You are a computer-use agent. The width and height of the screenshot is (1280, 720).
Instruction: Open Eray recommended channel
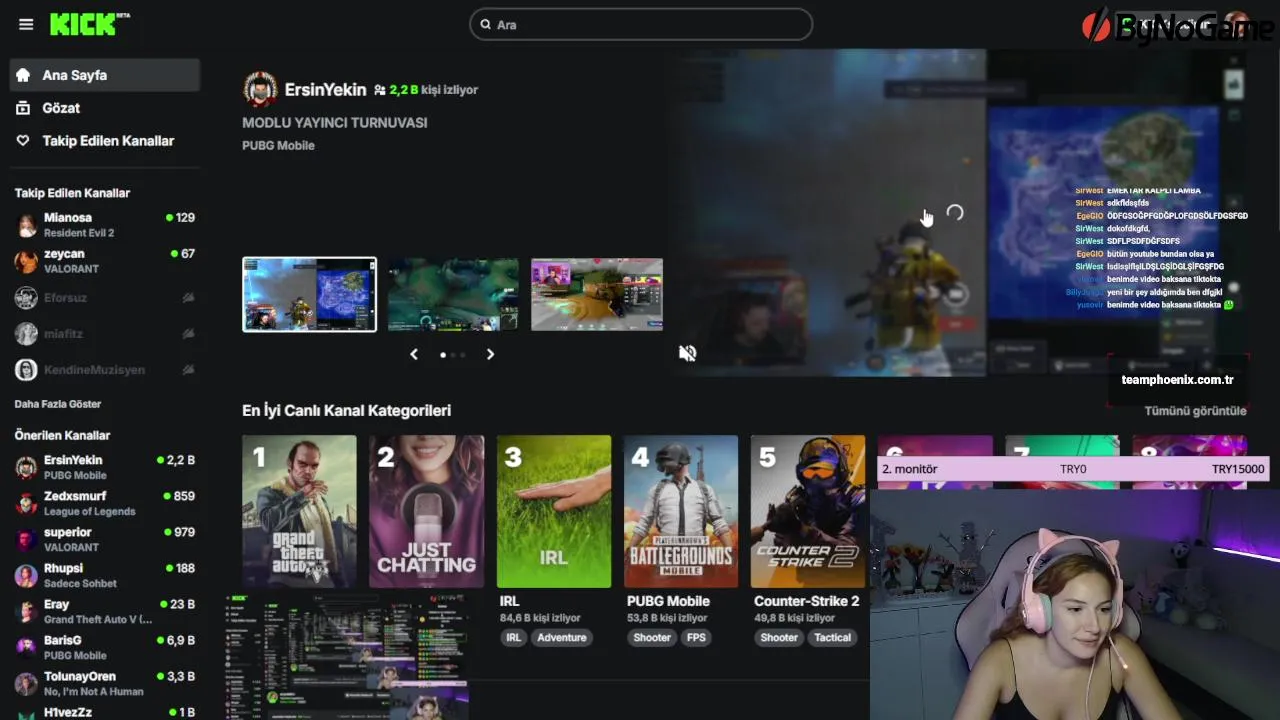pyautogui.click(x=105, y=611)
